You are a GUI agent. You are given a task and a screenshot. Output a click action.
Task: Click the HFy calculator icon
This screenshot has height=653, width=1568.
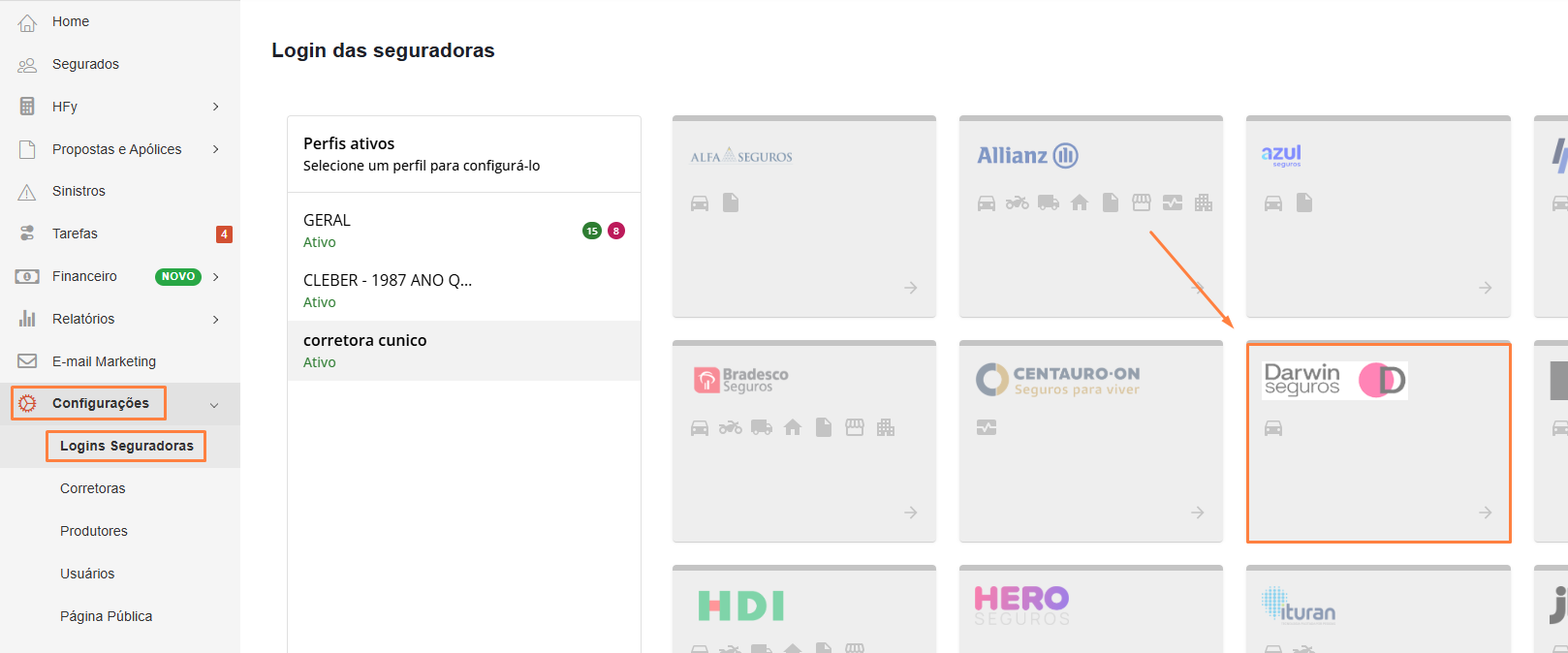pyautogui.click(x=27, y=107)
